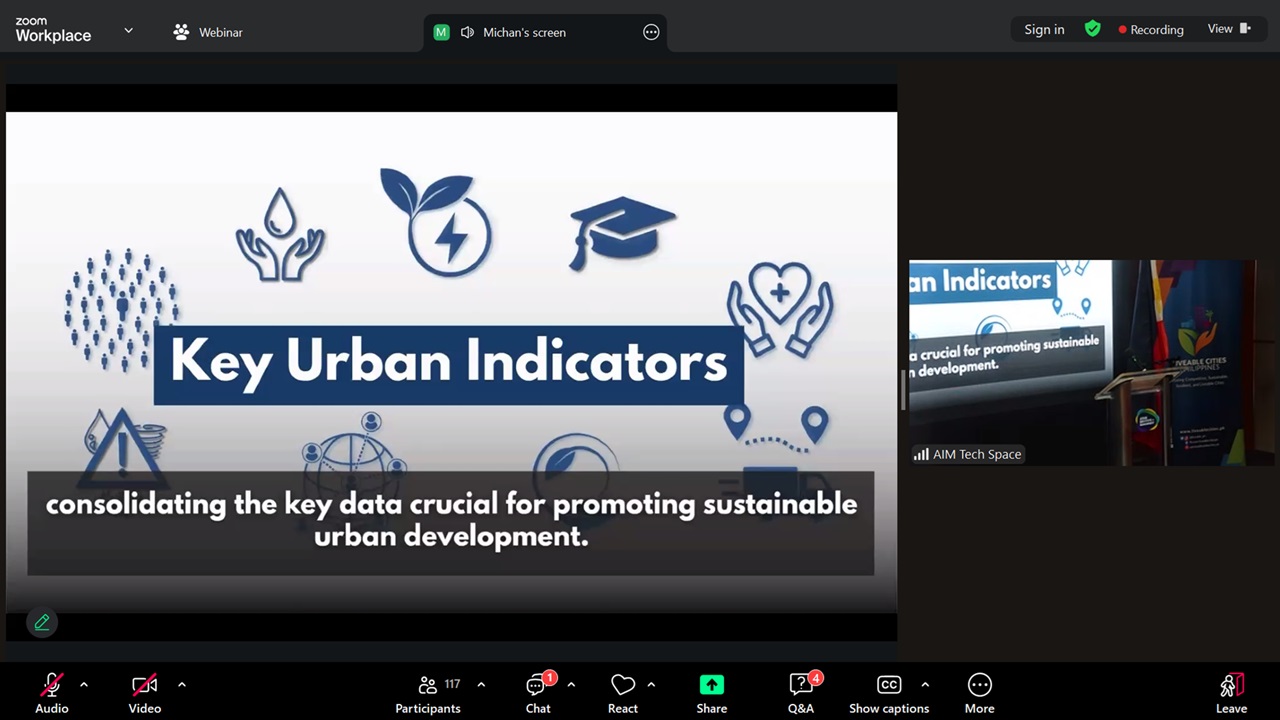
Task: Click the green annotate pencil icon
Action: [42, 622]
